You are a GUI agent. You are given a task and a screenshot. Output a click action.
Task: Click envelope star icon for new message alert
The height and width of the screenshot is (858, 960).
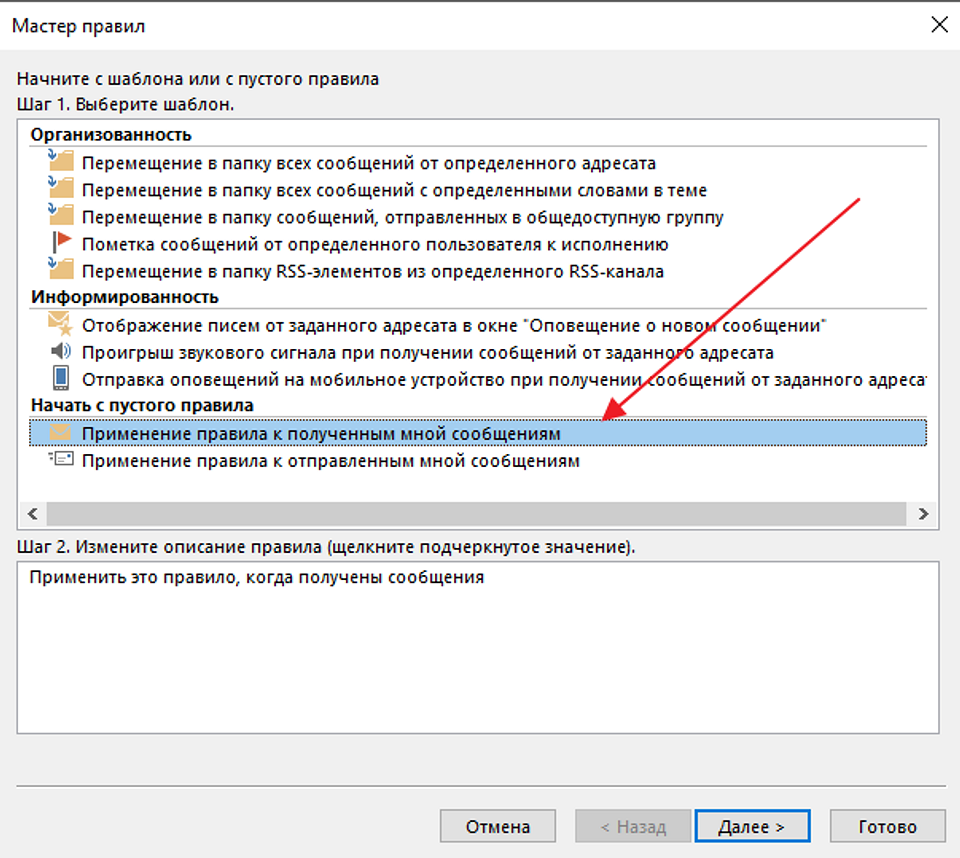(x=61, y=324)
